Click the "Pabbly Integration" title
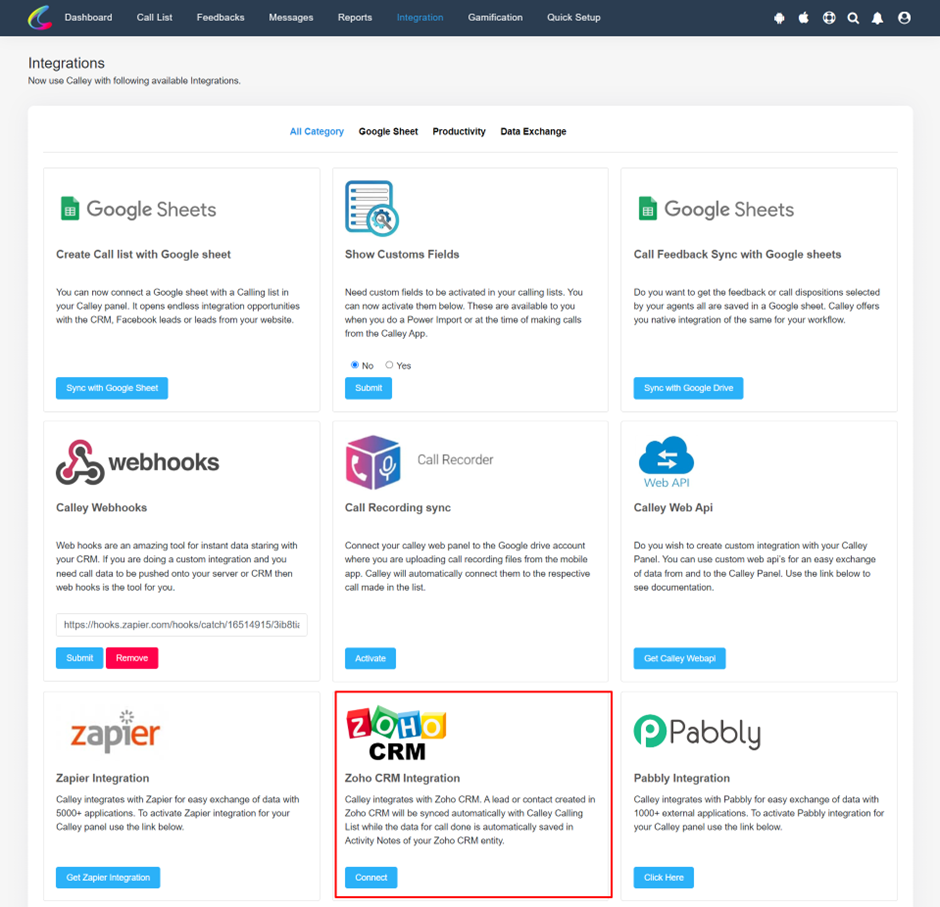The image size is (940, 907). click(x=682, y=778)
